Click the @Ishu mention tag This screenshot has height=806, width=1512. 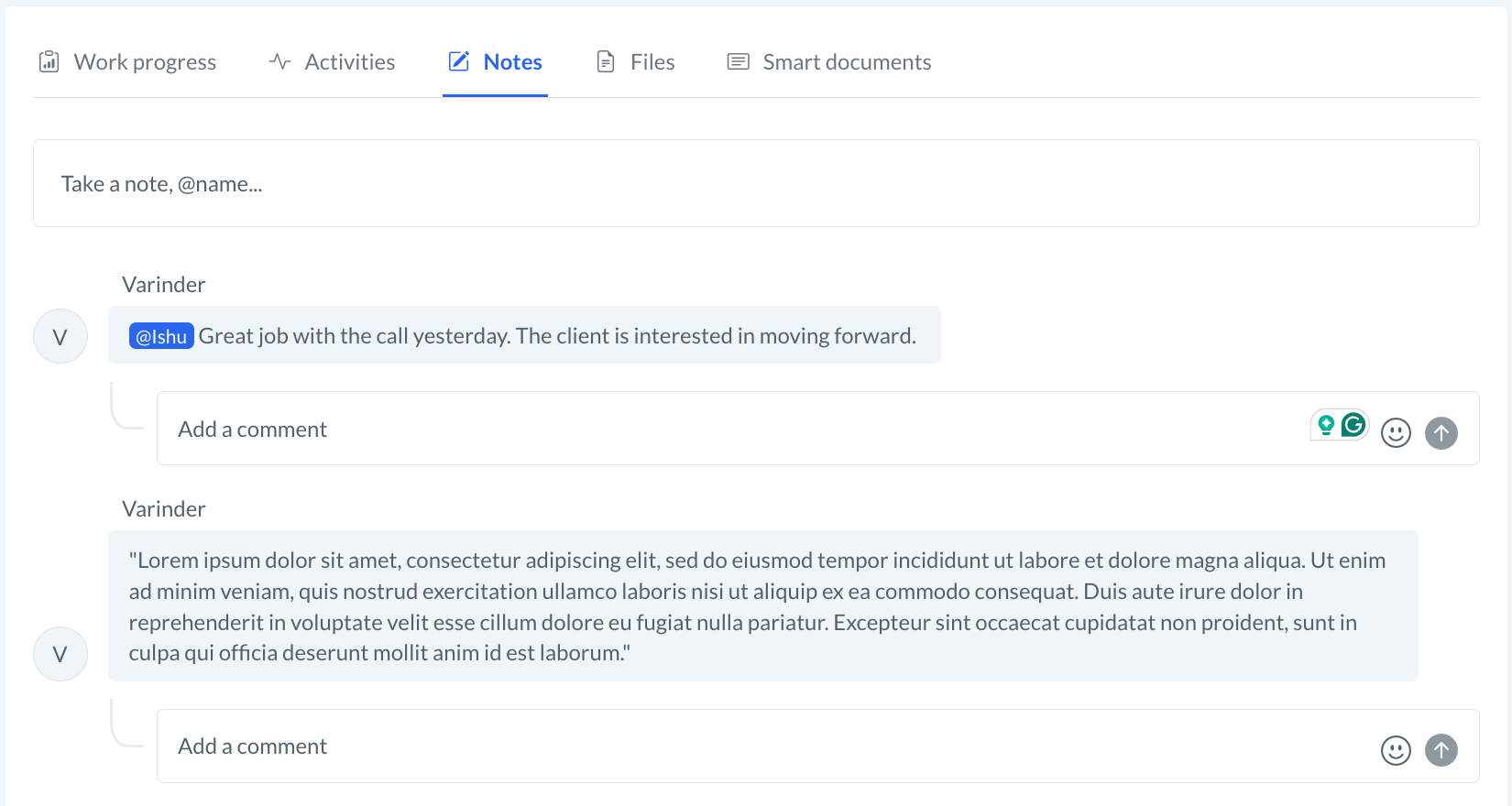(x=161, y=336)
